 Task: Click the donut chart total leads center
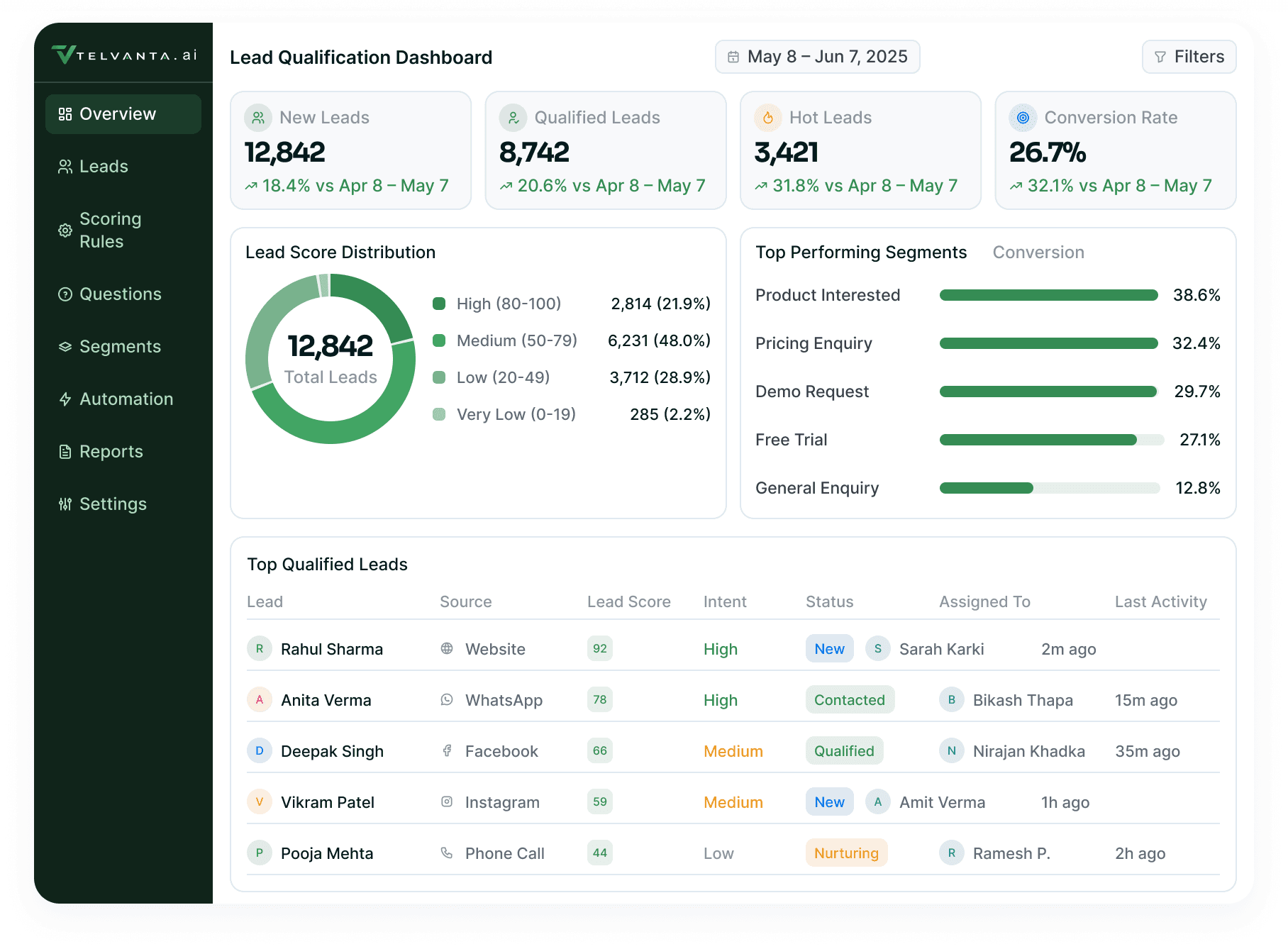click(331, 359)
